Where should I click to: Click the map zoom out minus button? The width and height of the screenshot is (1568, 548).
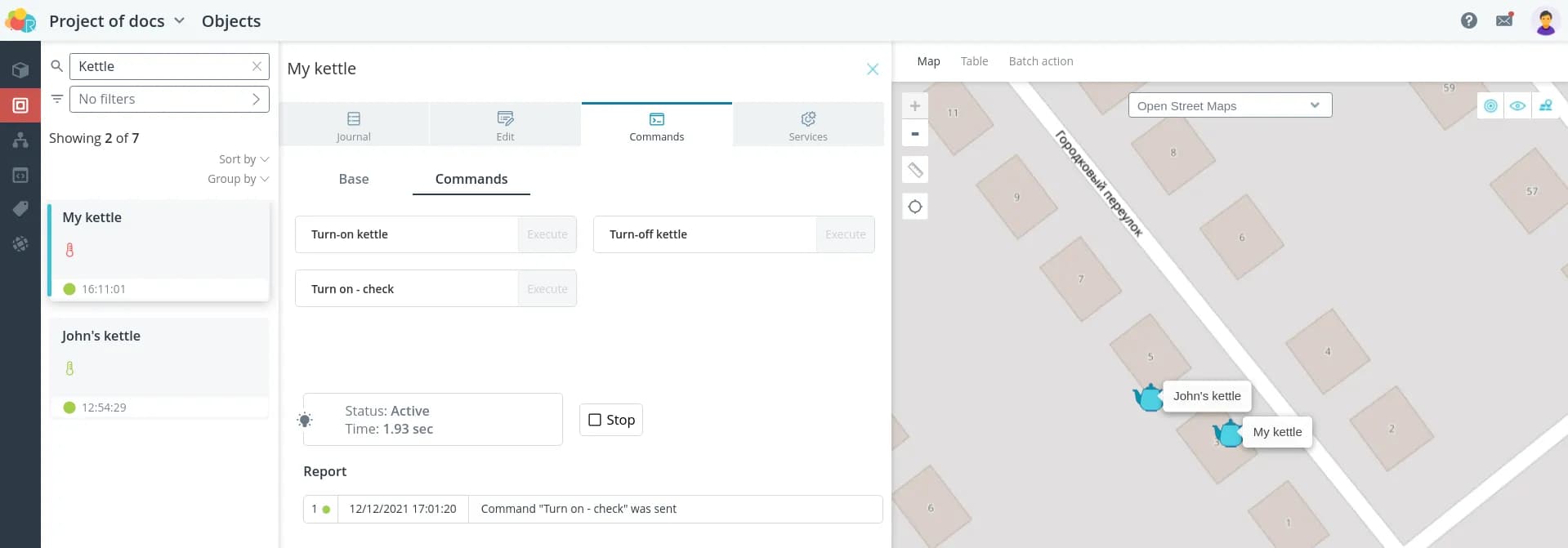[x=915, y=134]
